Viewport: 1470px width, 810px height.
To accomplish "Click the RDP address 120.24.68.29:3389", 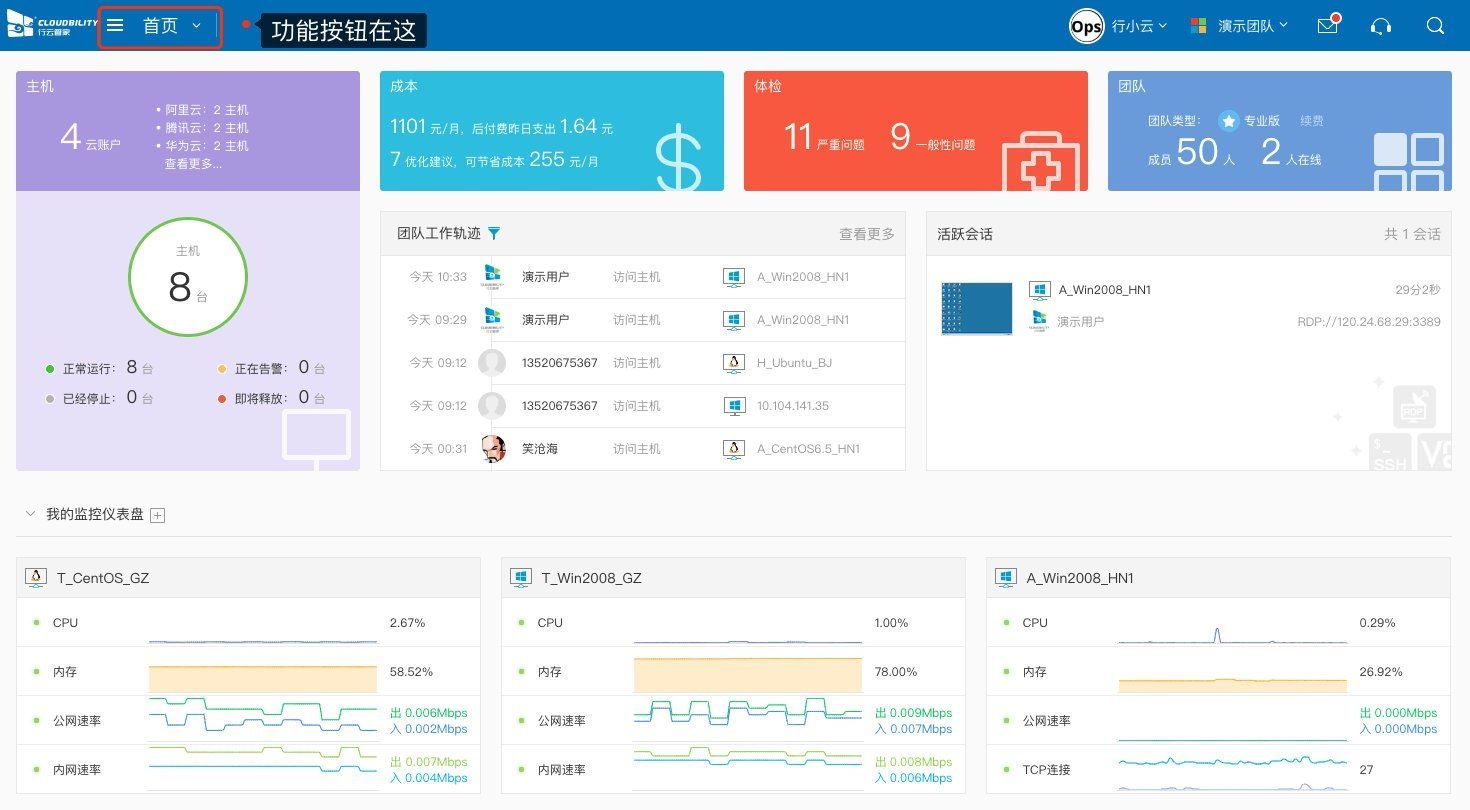I will [x=1369, y=322].
